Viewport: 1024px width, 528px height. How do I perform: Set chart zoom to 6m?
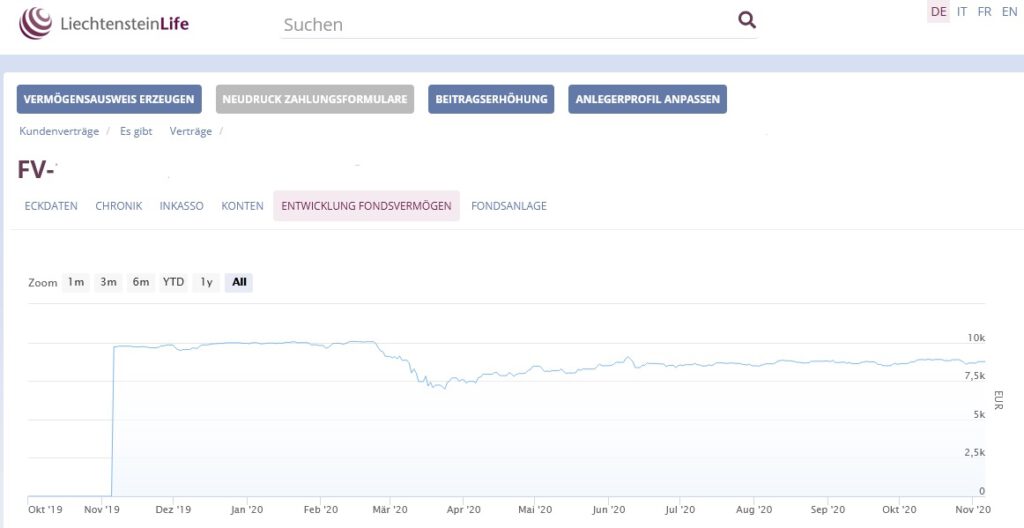click(140, 282)
